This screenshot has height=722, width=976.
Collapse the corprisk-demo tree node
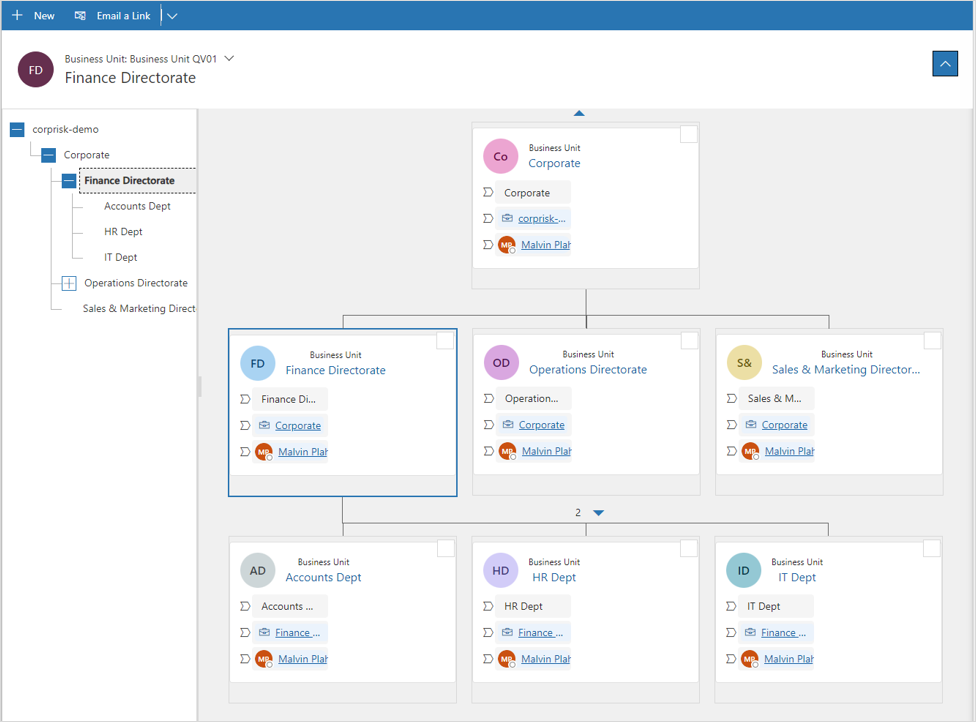(x=17, y=129)
